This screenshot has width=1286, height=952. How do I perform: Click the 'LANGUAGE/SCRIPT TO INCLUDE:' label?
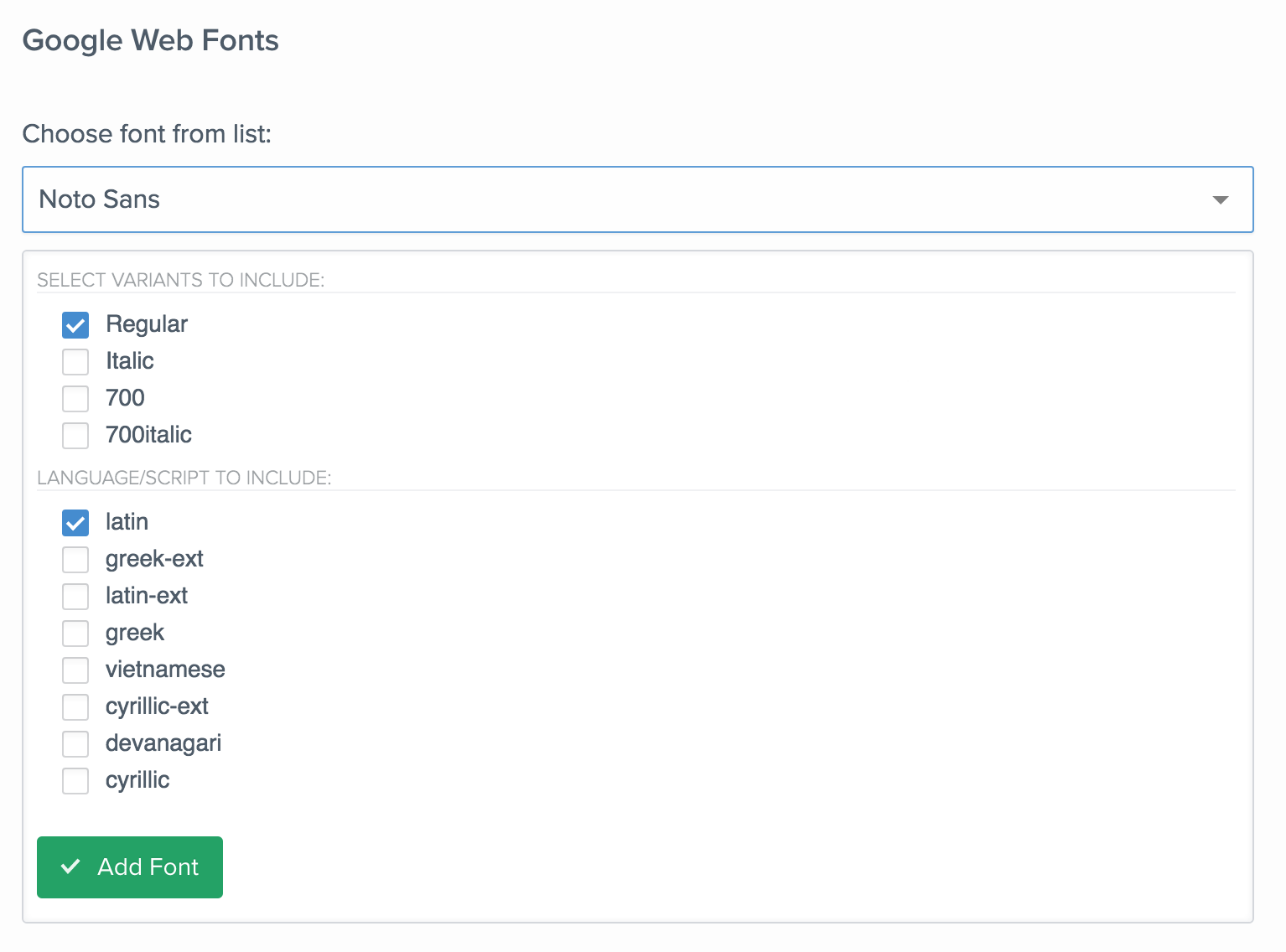184,478
